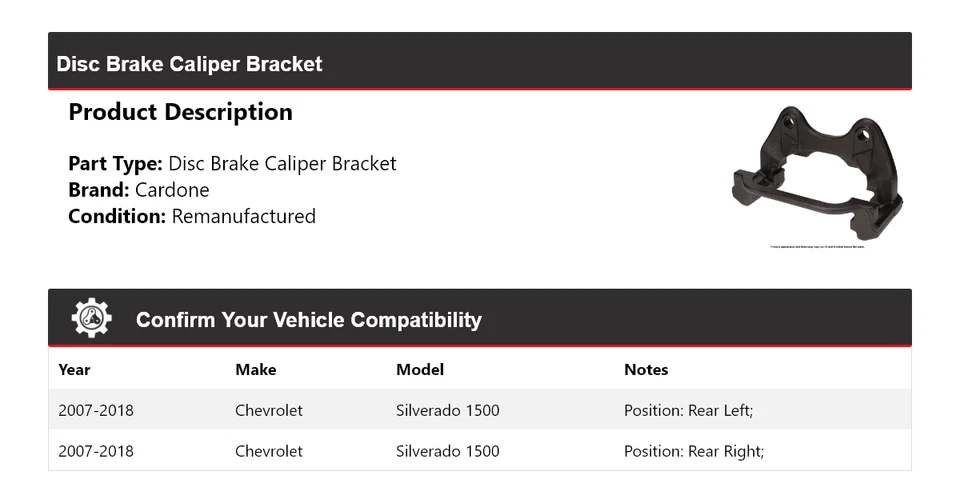Click the Disc Brake Caliper Bracket title bar
960x503 pixels.
tap(189, 64)
